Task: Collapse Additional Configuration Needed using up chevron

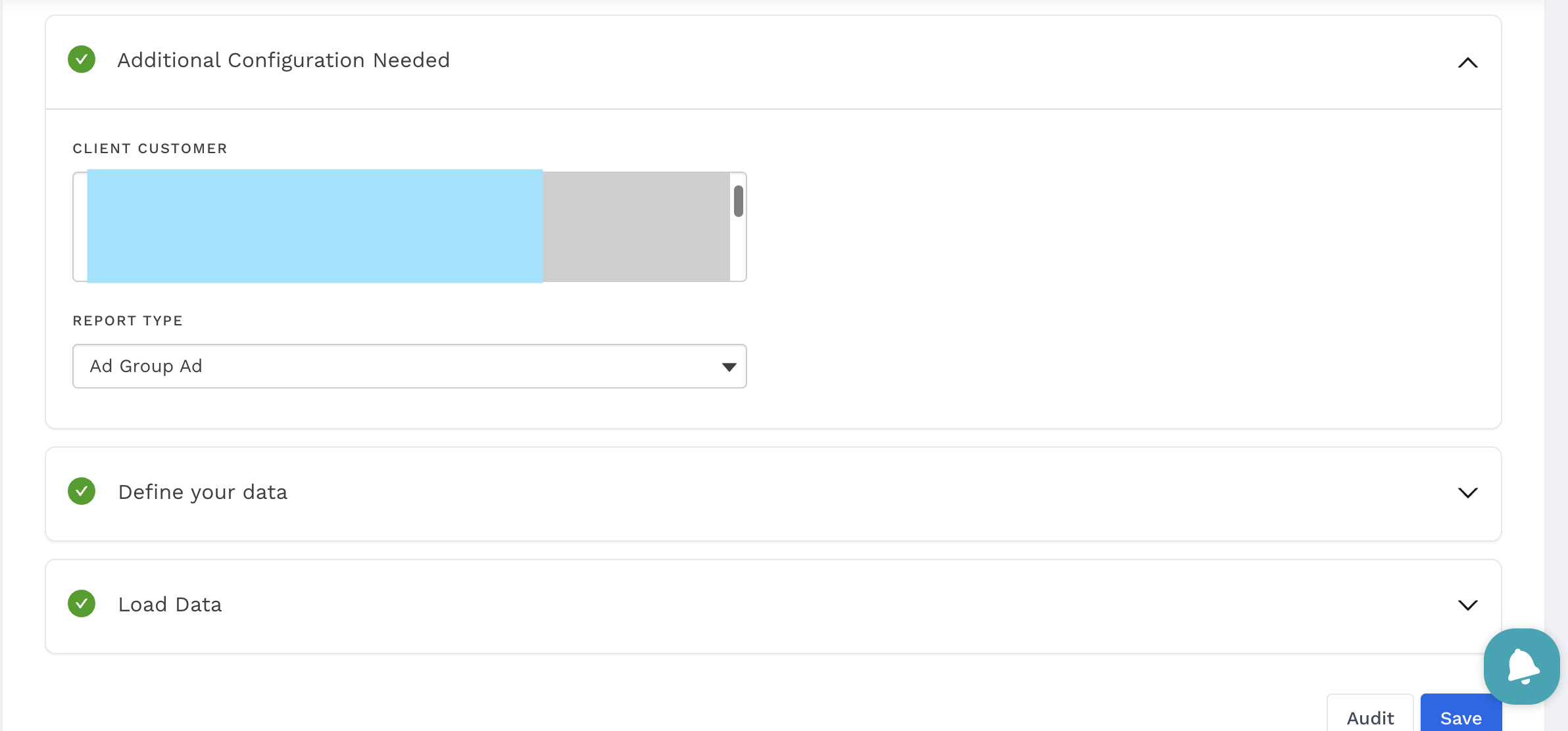Action: [x=1467, y=62]
